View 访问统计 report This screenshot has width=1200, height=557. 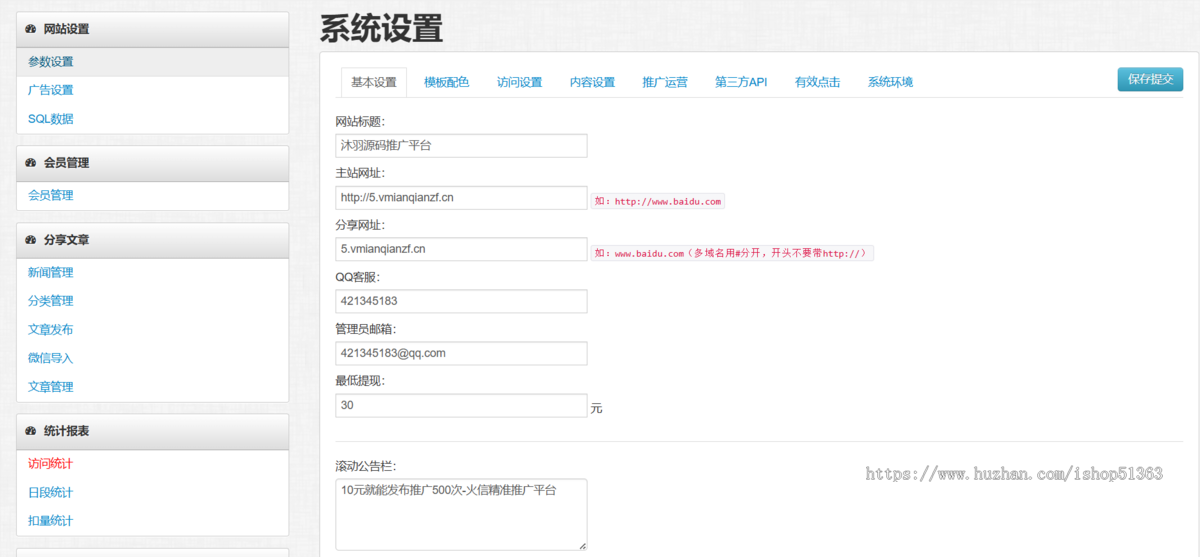tap(50, 464)
